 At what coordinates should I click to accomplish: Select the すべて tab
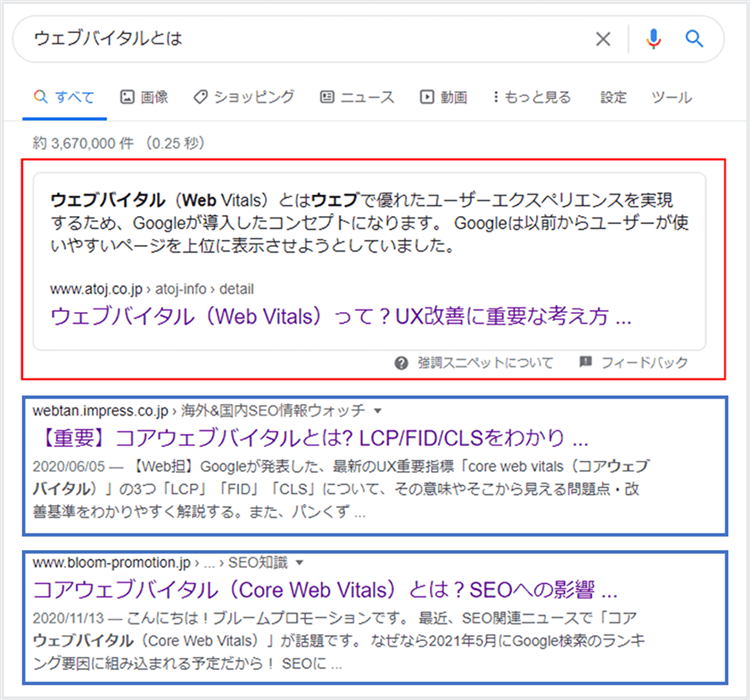(x=65, y=97)
